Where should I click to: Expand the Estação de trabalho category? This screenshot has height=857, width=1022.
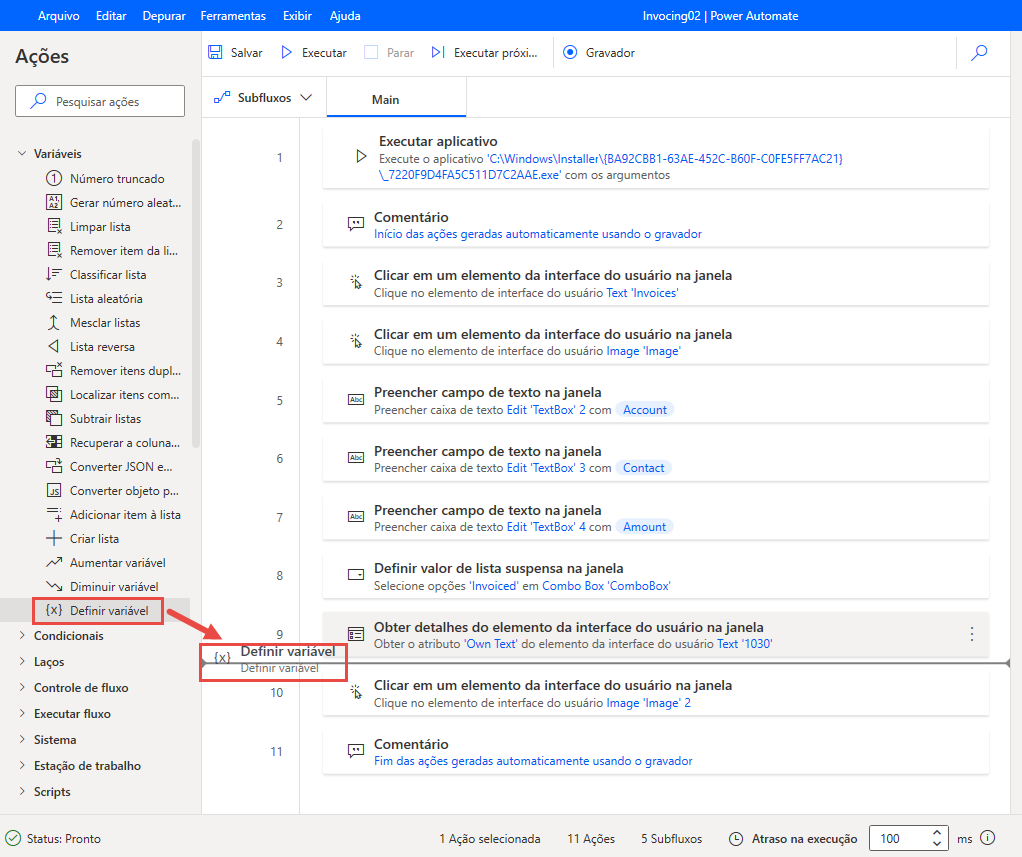22,766
